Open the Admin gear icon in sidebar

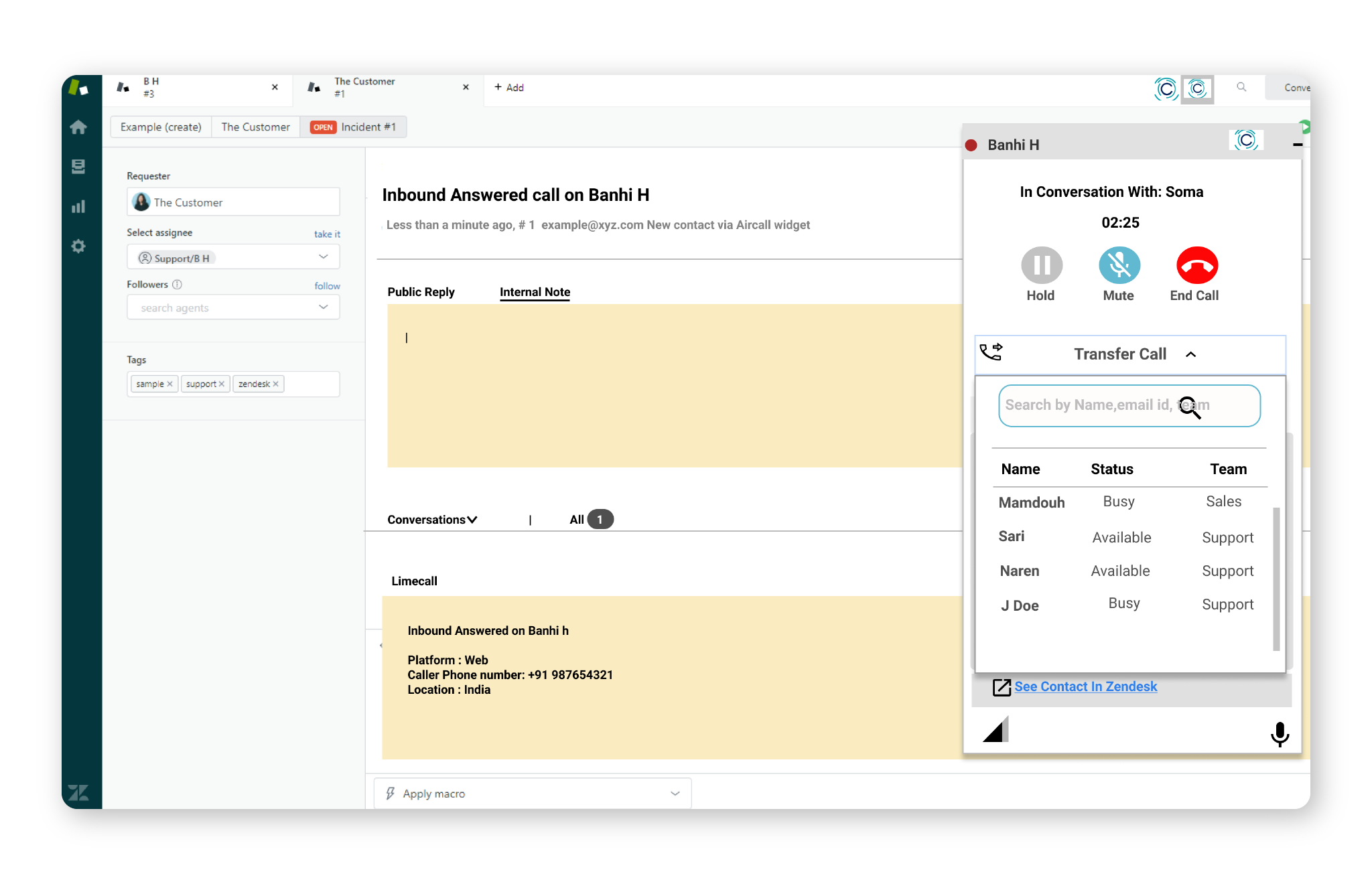(x=78, y=246)
